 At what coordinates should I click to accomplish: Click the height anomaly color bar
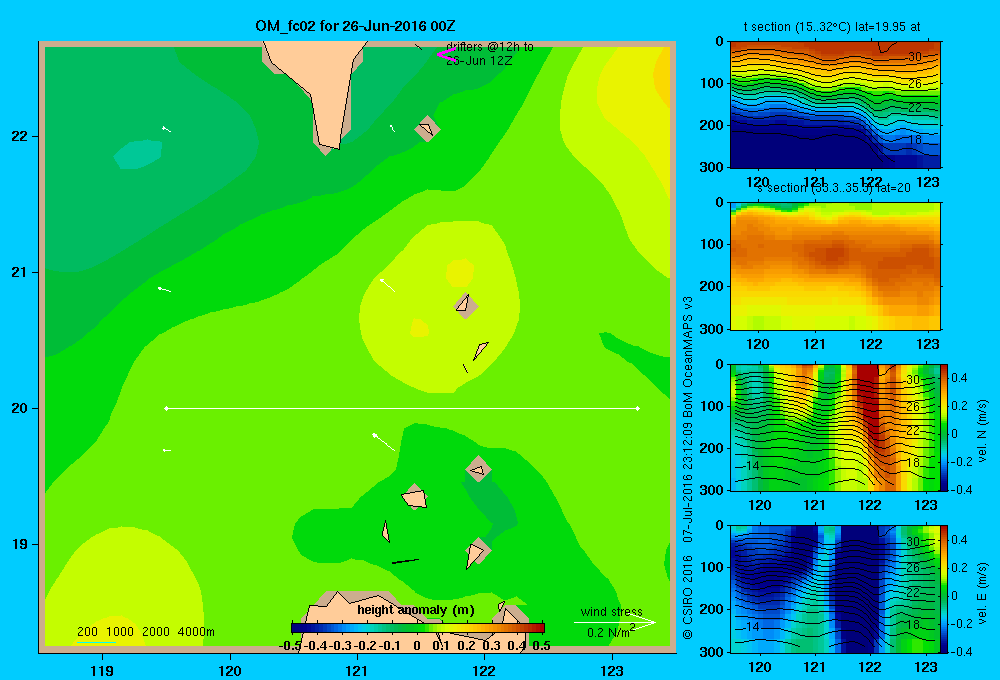click(418, 628)
